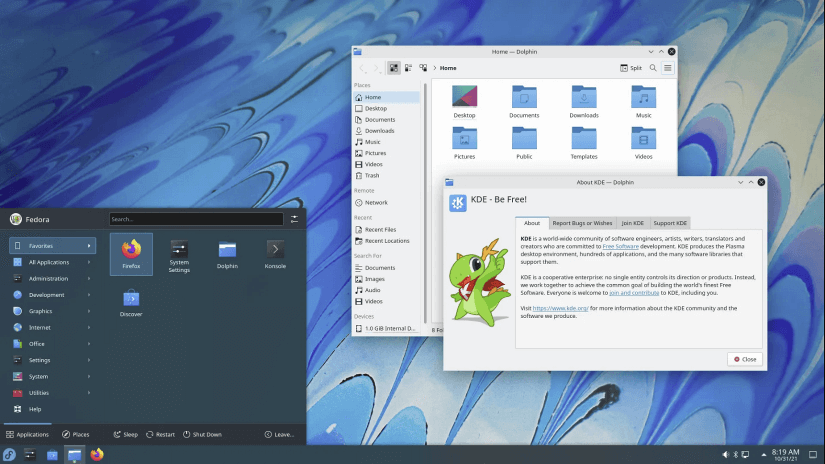Select Recent Locations in Dolphin sidebar
This screenshot has height=464, width=825.
[387, 241]
